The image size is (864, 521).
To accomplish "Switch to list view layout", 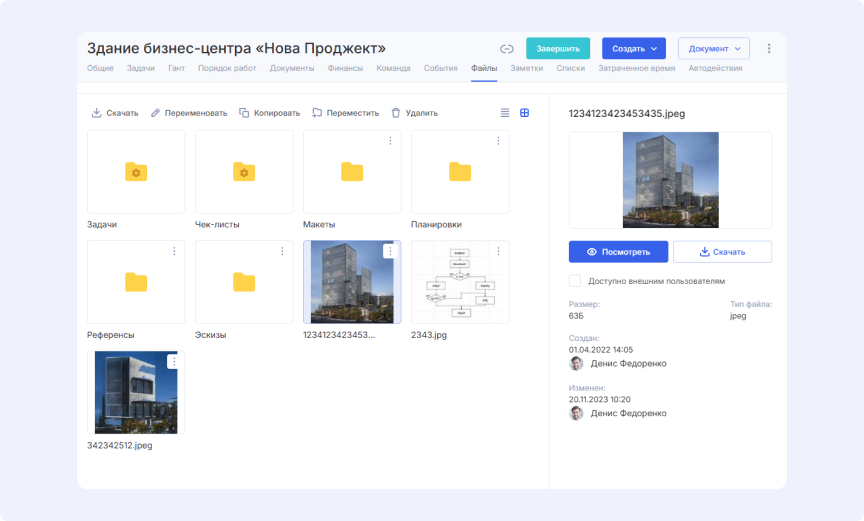I will (505, 113).
